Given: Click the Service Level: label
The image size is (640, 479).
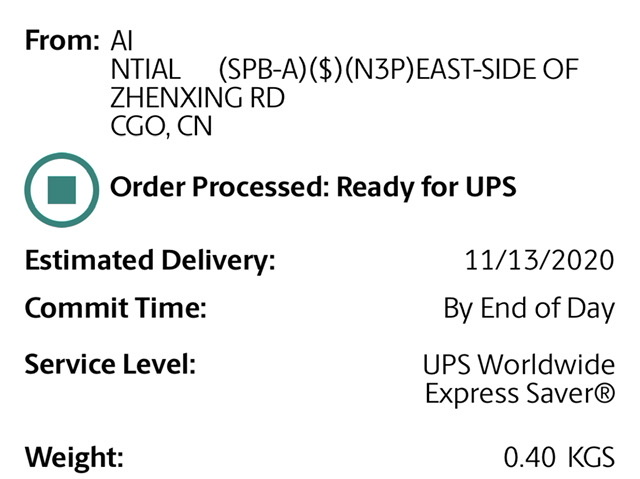Looking at the screenshot, I should (x=110, y=364).
